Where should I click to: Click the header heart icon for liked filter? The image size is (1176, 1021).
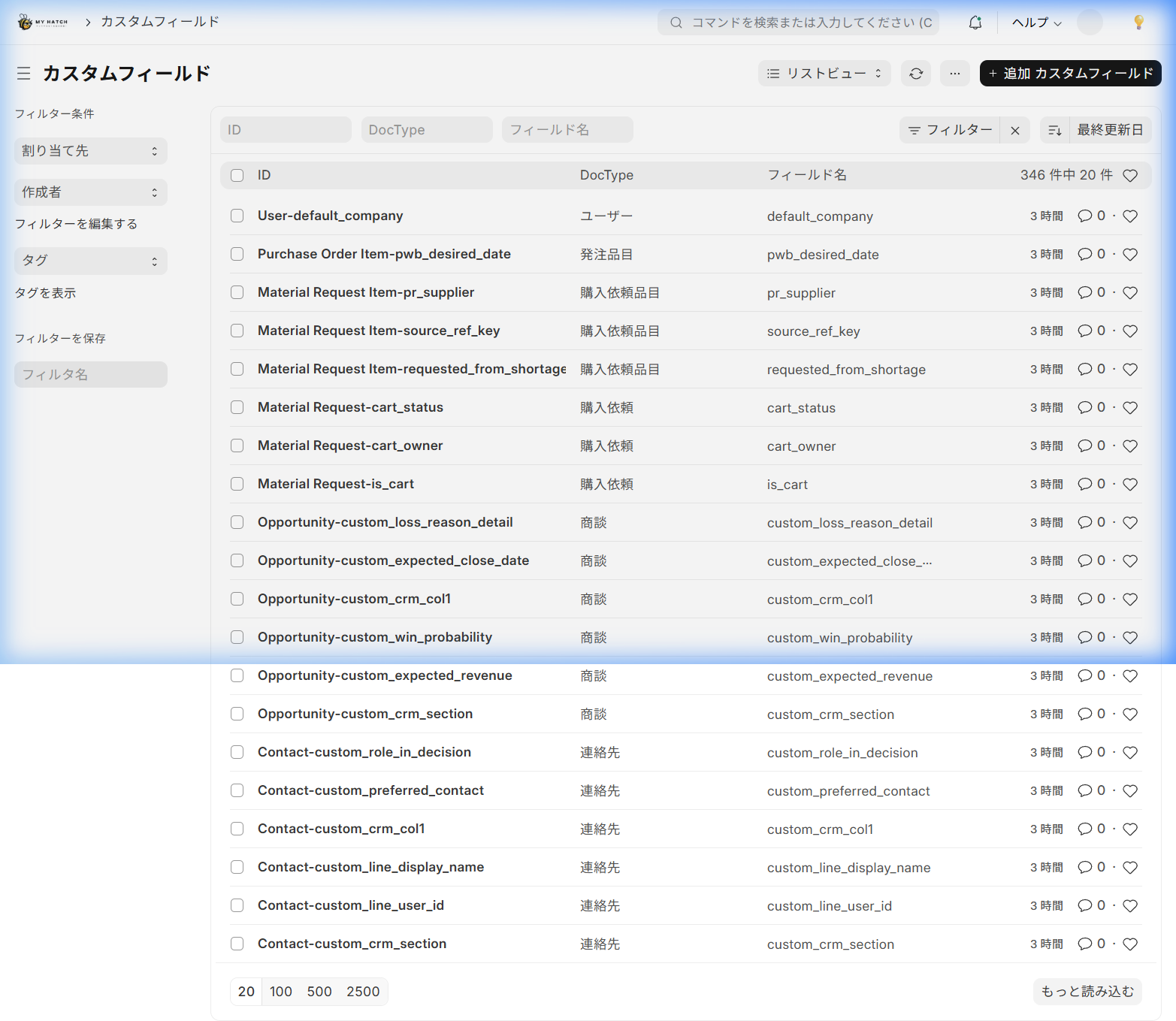1129,176
